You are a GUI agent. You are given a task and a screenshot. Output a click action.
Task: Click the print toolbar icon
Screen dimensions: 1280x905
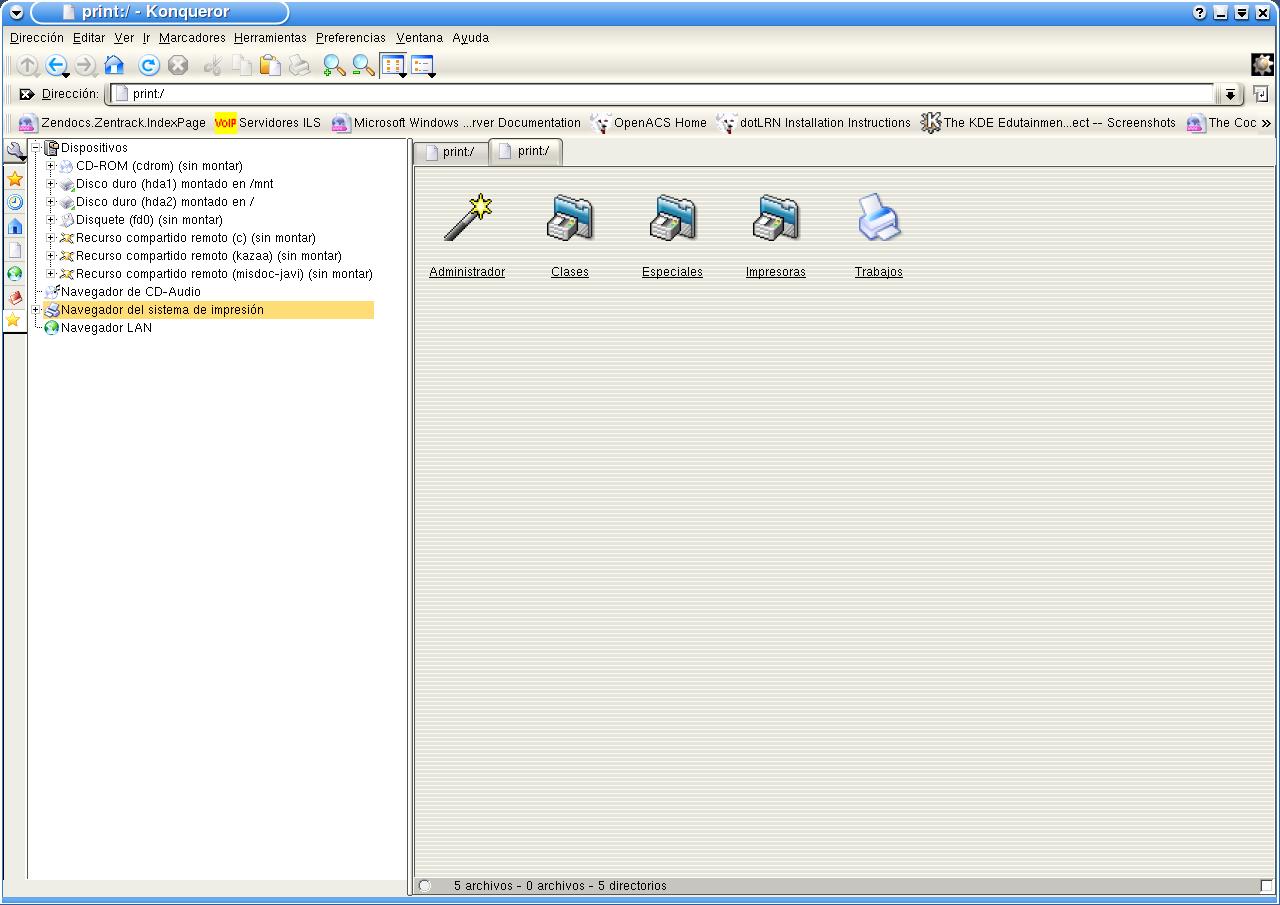click(299, 66)
